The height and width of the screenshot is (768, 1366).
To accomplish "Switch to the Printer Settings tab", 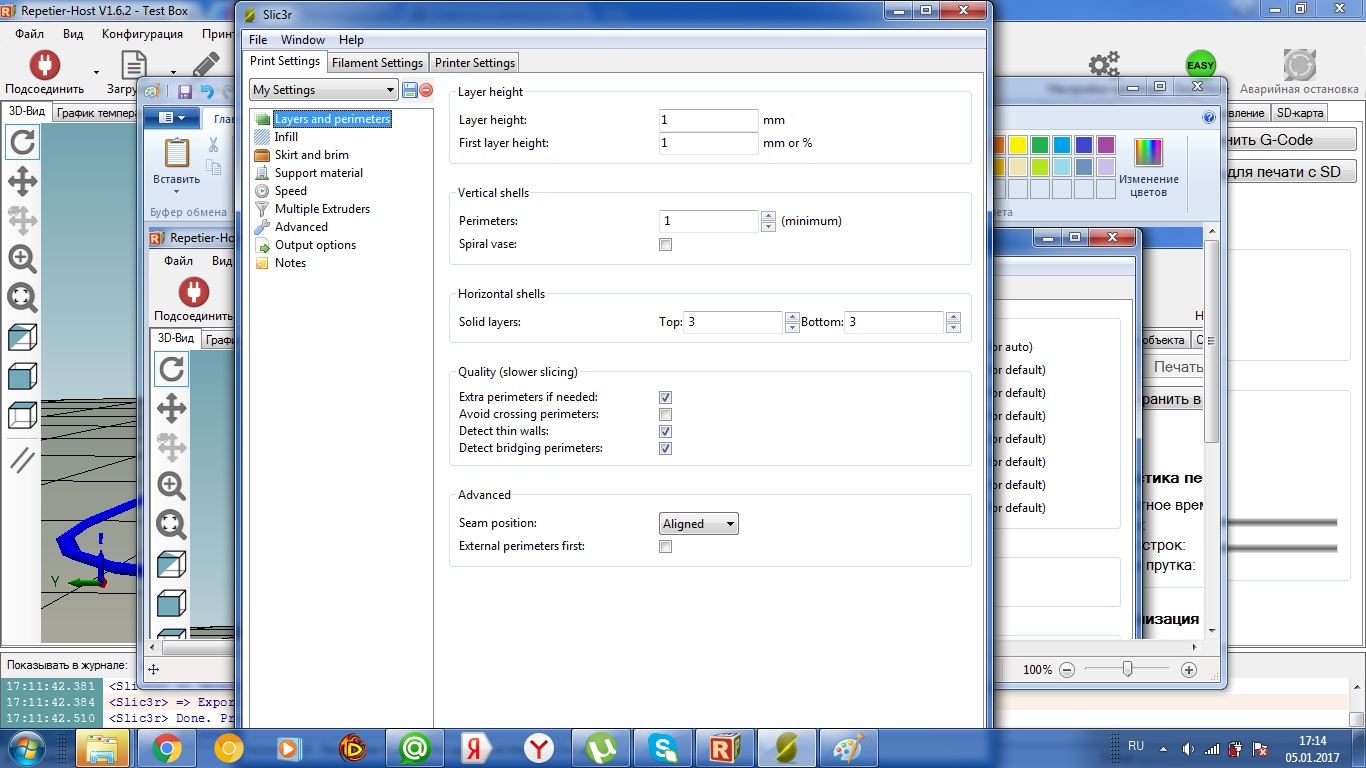I will point(474,63).
